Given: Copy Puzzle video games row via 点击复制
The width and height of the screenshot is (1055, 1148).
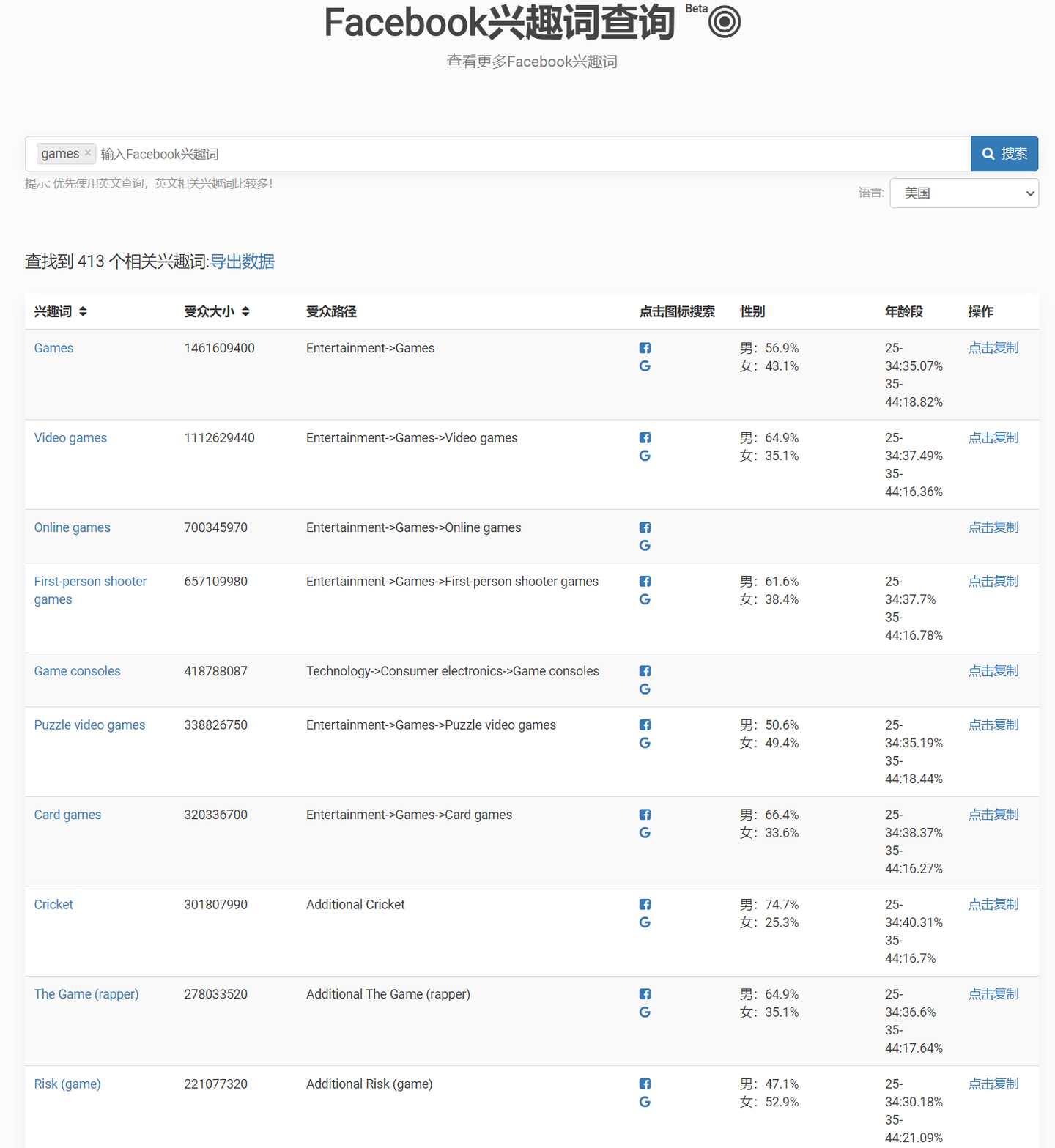Looking at the screenshot, I should point(993,725).
